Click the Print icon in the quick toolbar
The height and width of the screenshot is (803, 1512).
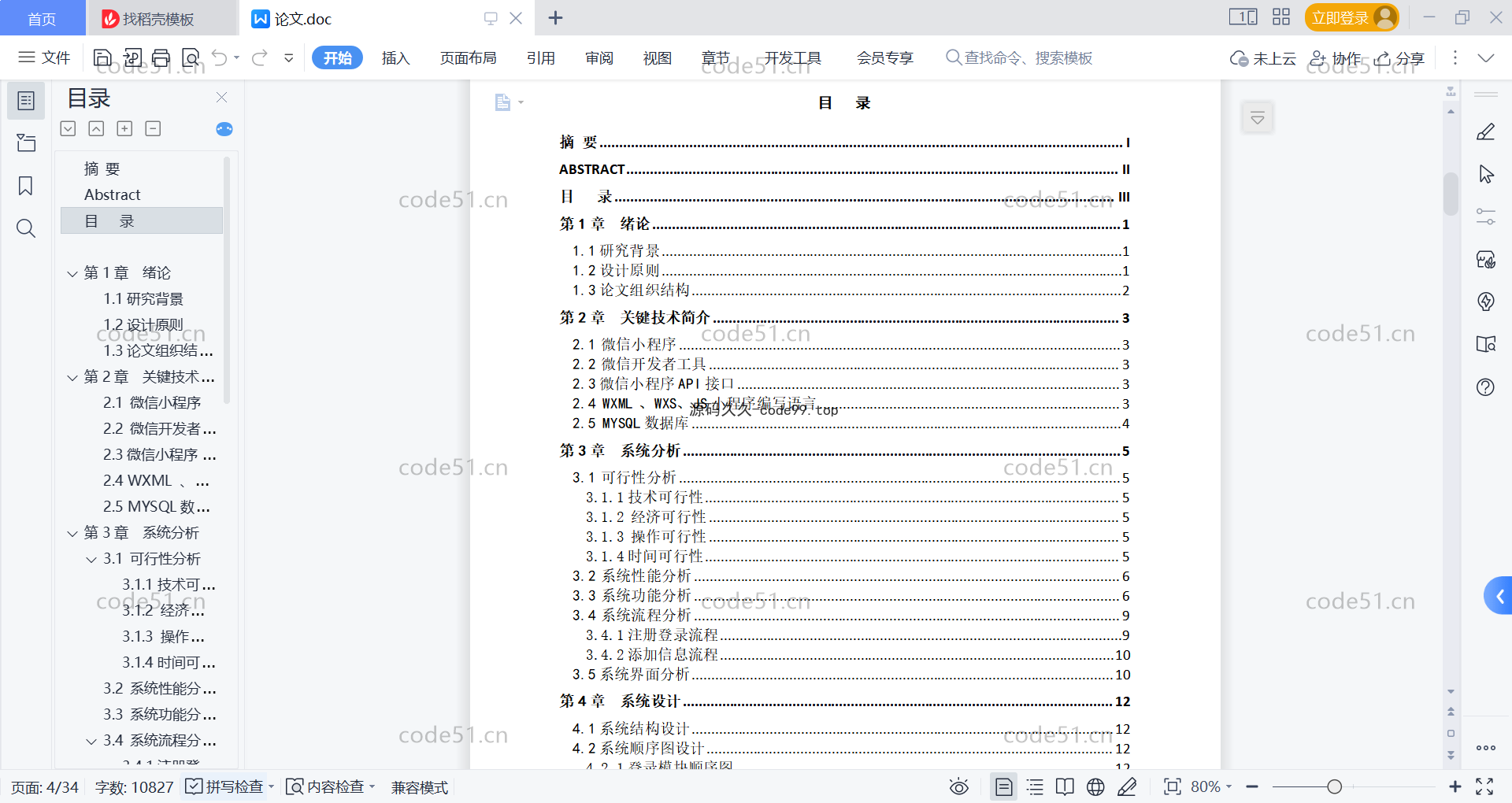point(161,57)
